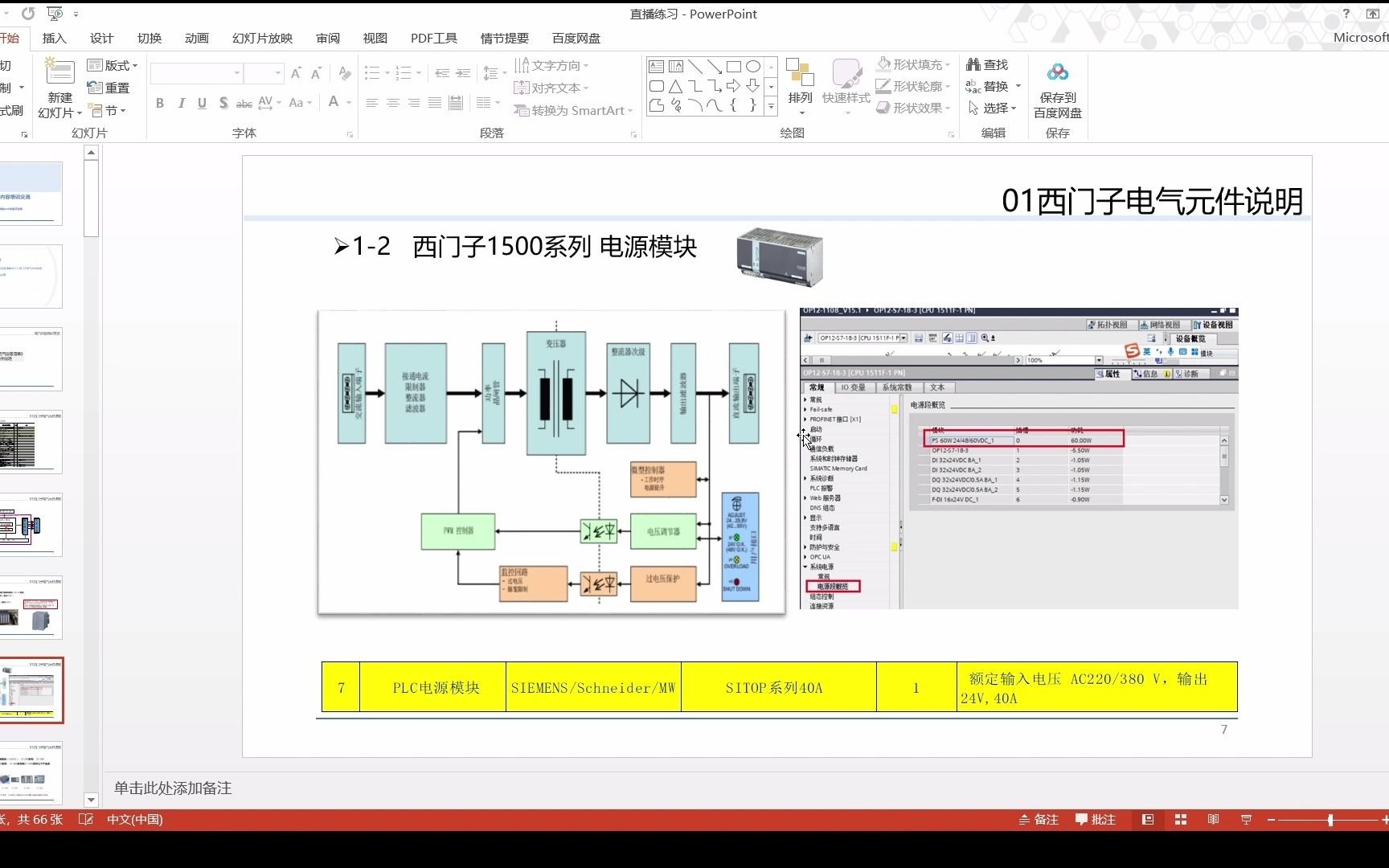Start slide show from the status bar icon
This screenshot has width=1389, height=868.
pyautogui.click(x=1246, y=820)
